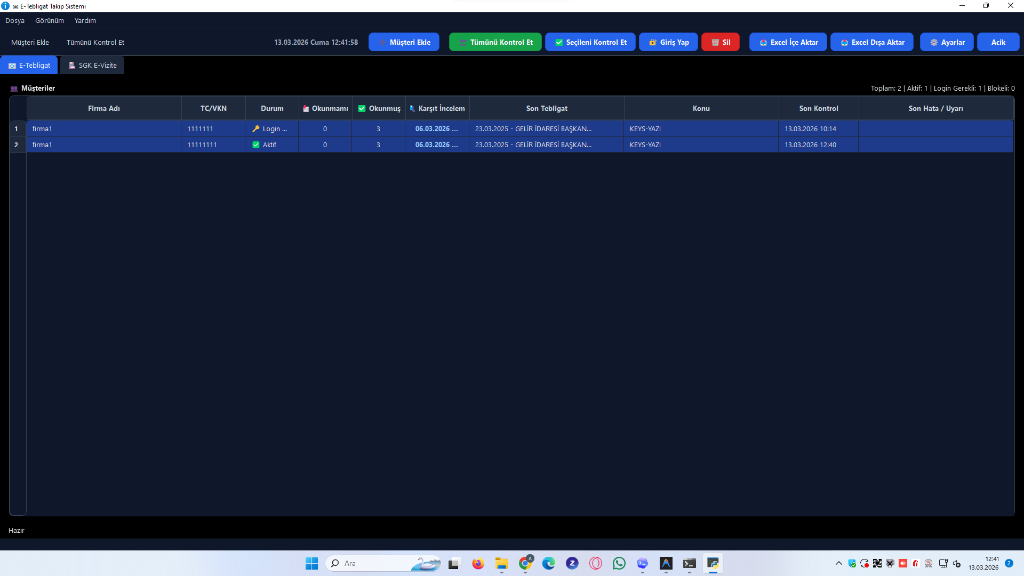Click the Müşteri Ekle toolbar button

[403, 43]
